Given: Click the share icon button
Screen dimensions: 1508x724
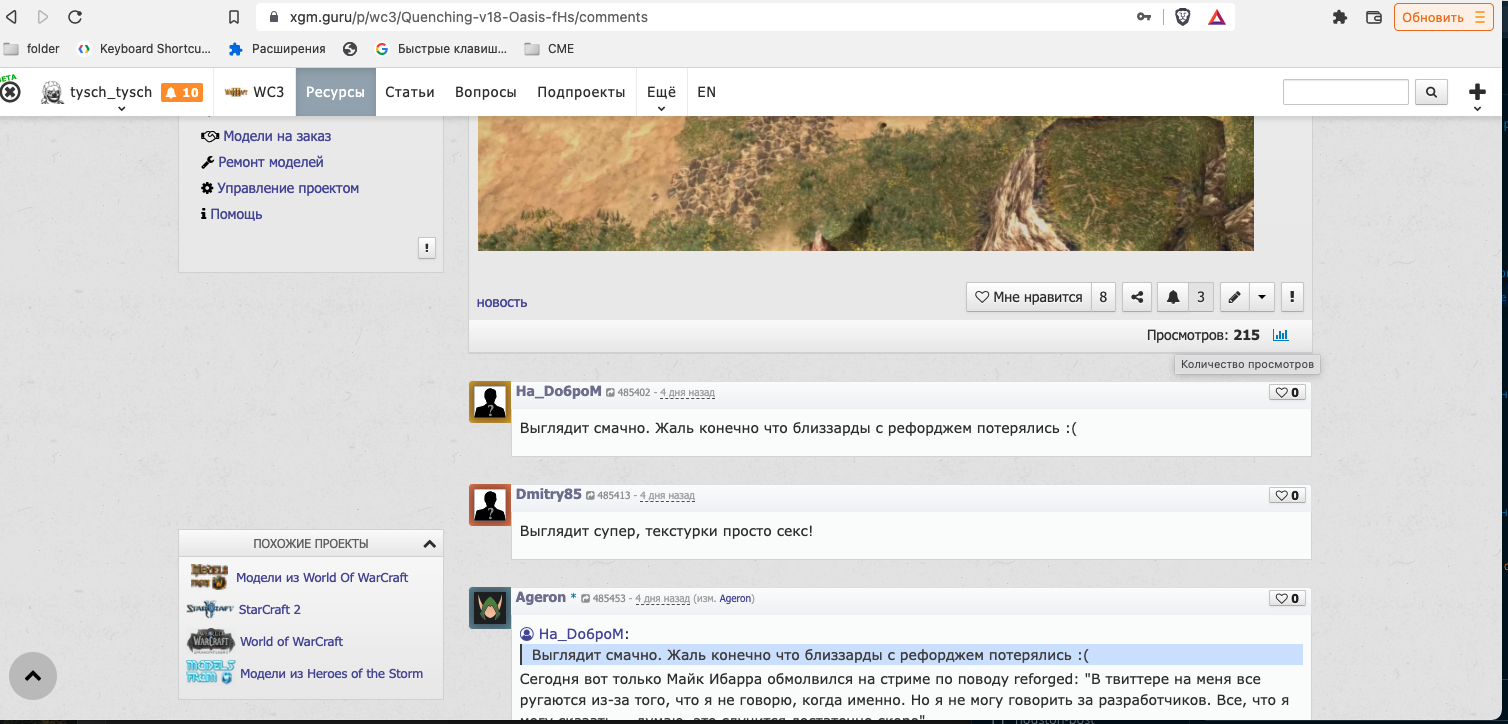Looking at the screenshot, I should [x=1136, y=297].
